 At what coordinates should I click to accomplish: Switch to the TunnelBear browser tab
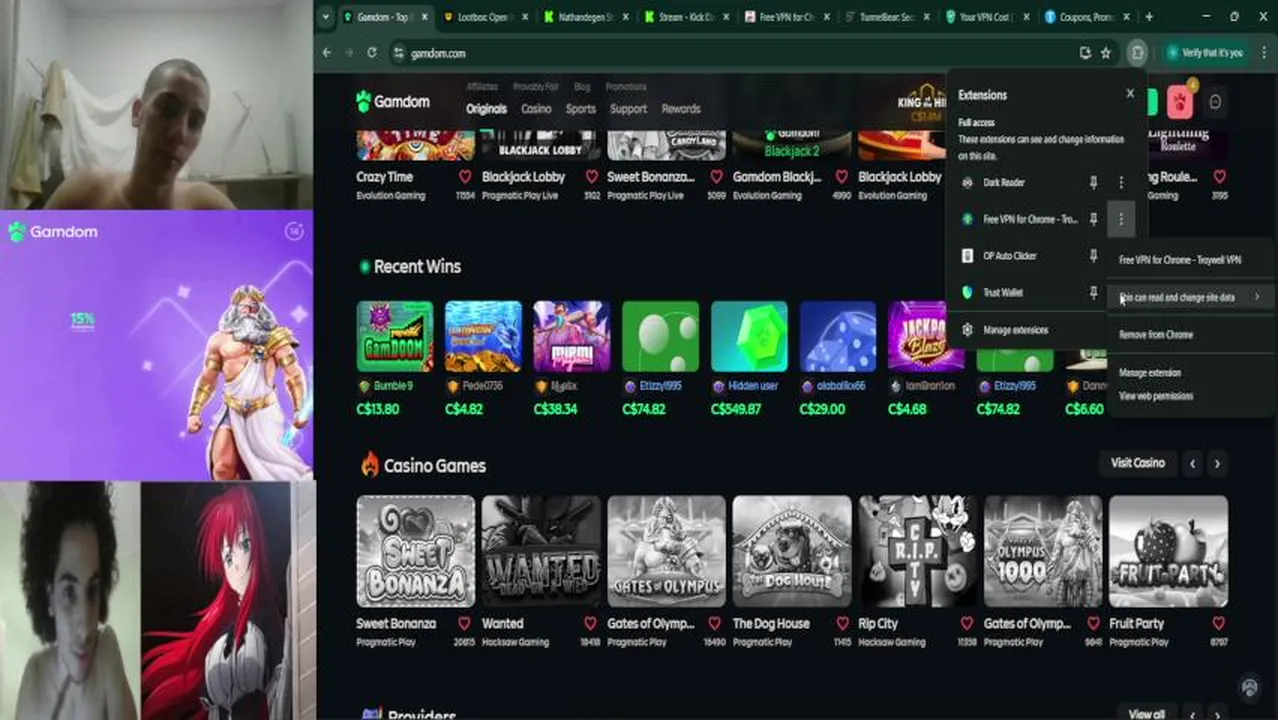888,17
